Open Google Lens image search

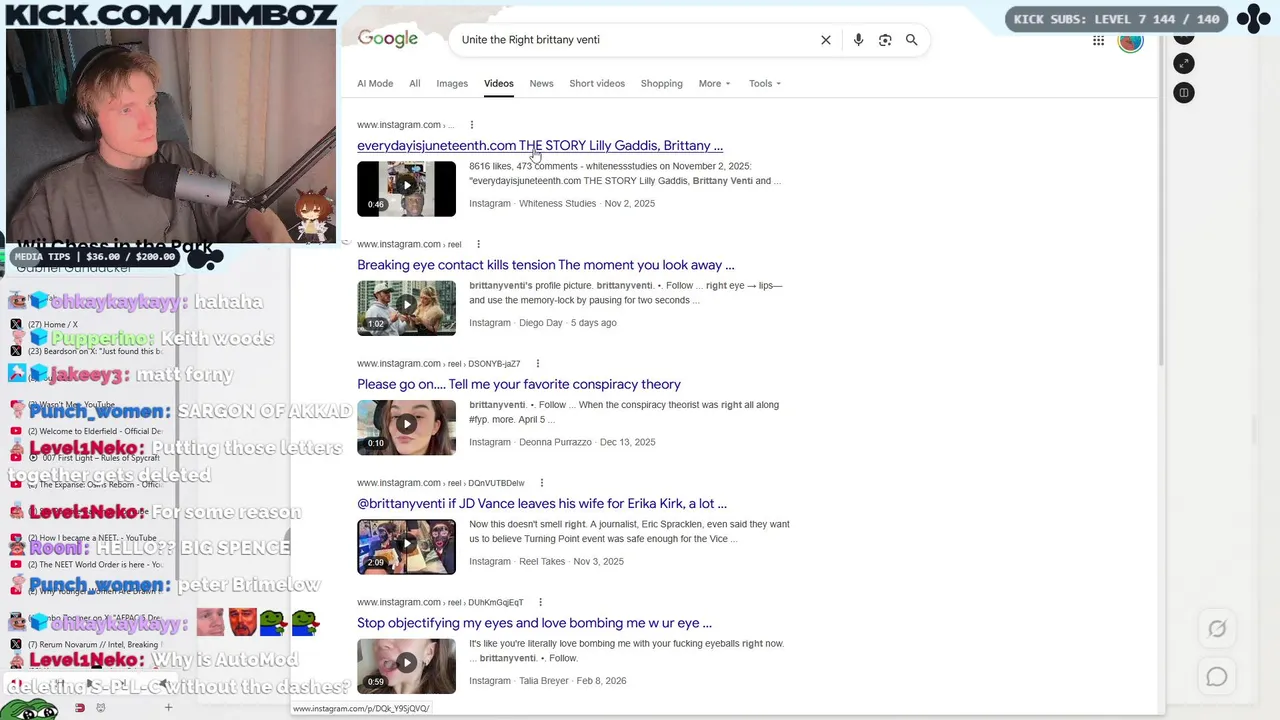(885, 40)
